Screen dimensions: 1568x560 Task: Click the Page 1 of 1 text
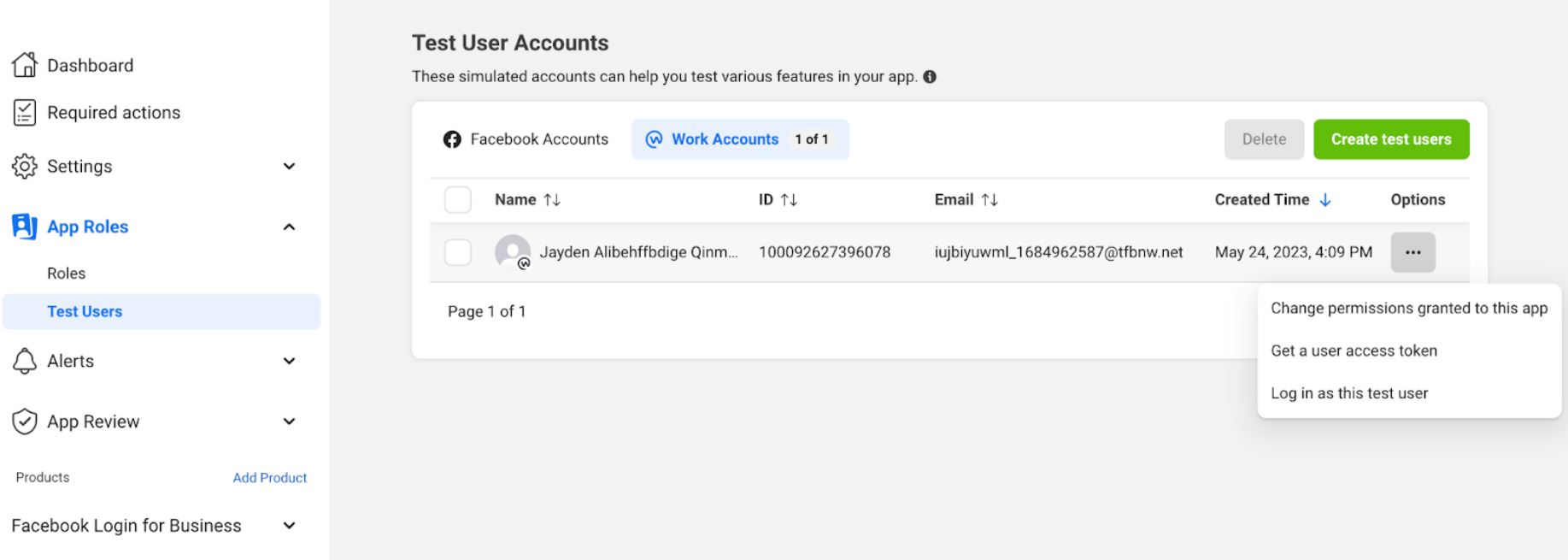click(x=487, y=312)
